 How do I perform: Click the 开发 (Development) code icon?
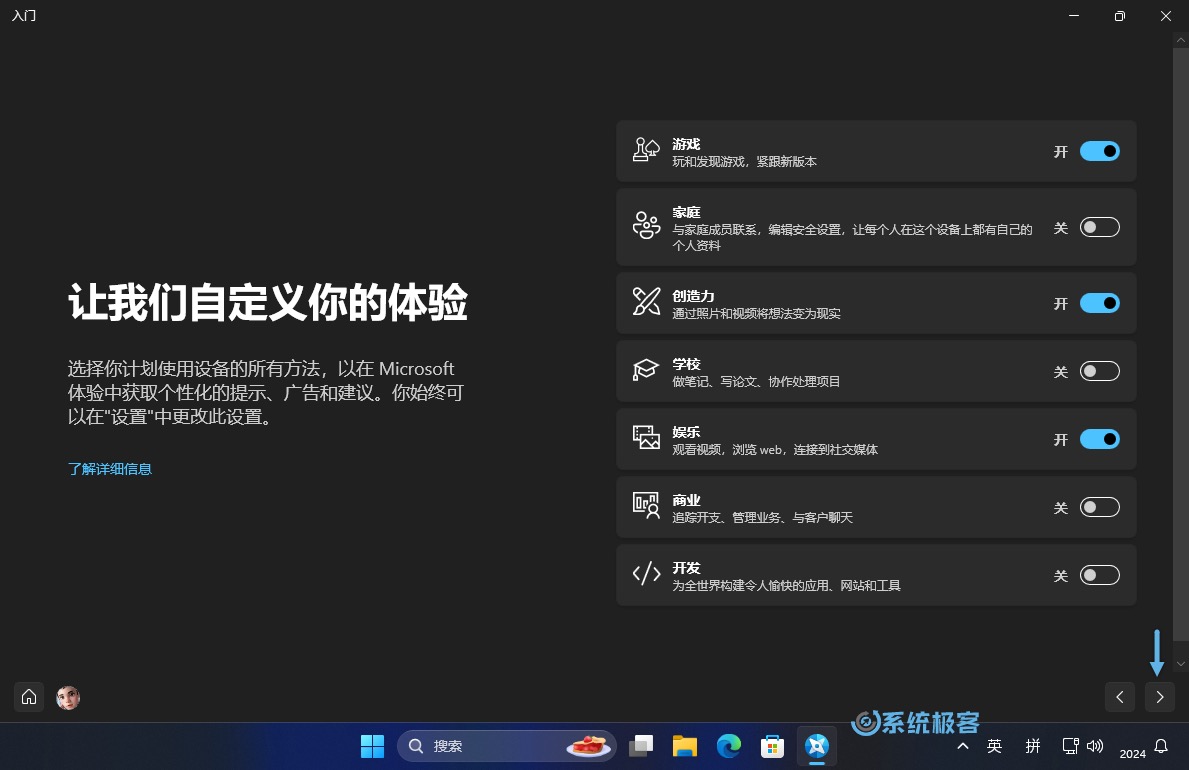pos(645,574)
